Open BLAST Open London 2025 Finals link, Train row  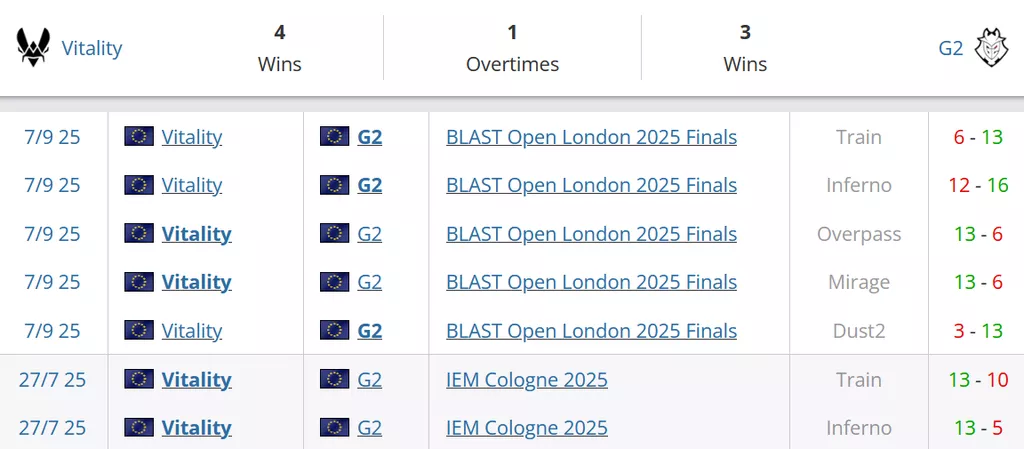pos(591,137)
